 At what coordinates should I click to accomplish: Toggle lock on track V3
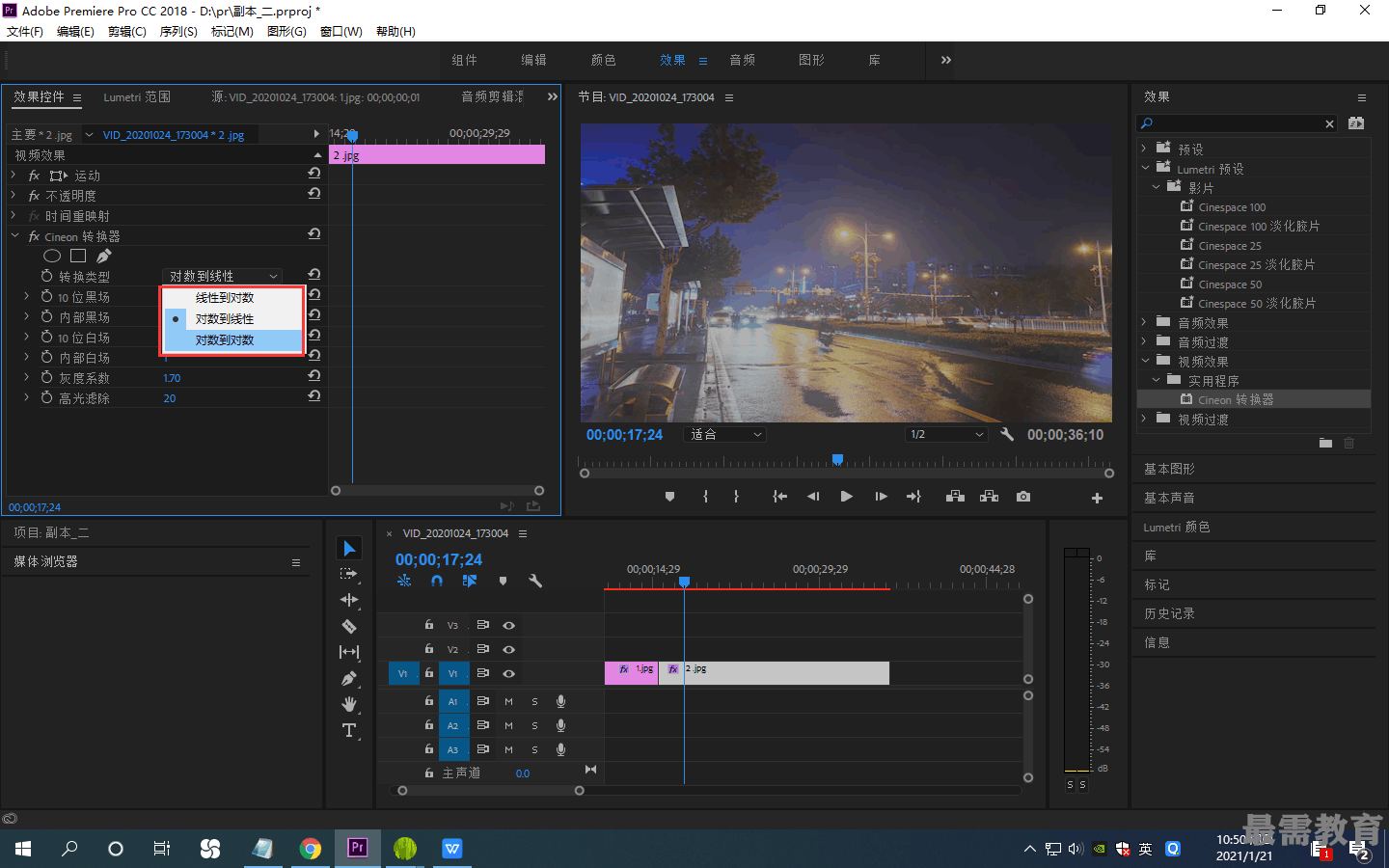click(429, 625)
